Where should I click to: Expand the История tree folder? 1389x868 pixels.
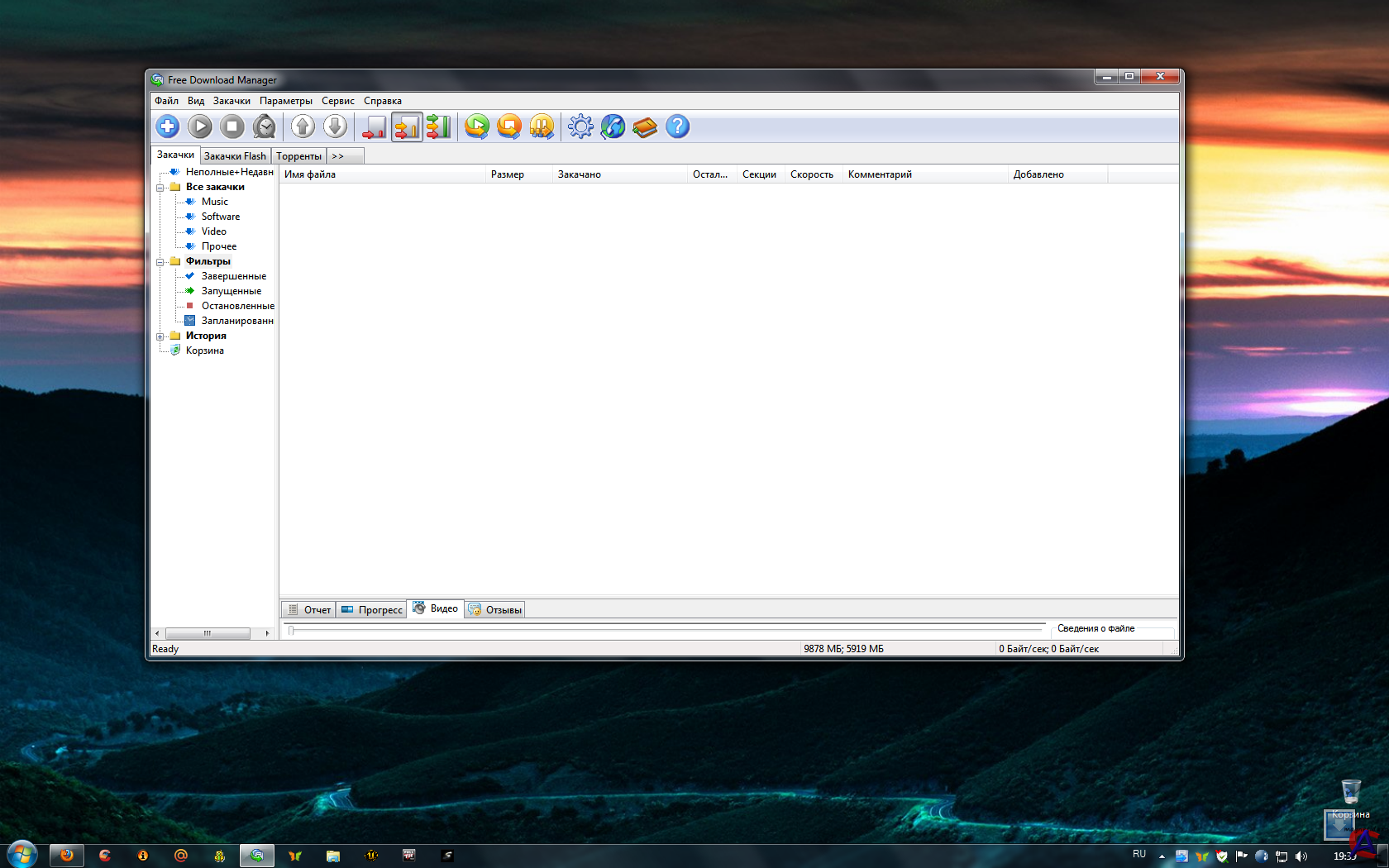(x=160, y=336)
